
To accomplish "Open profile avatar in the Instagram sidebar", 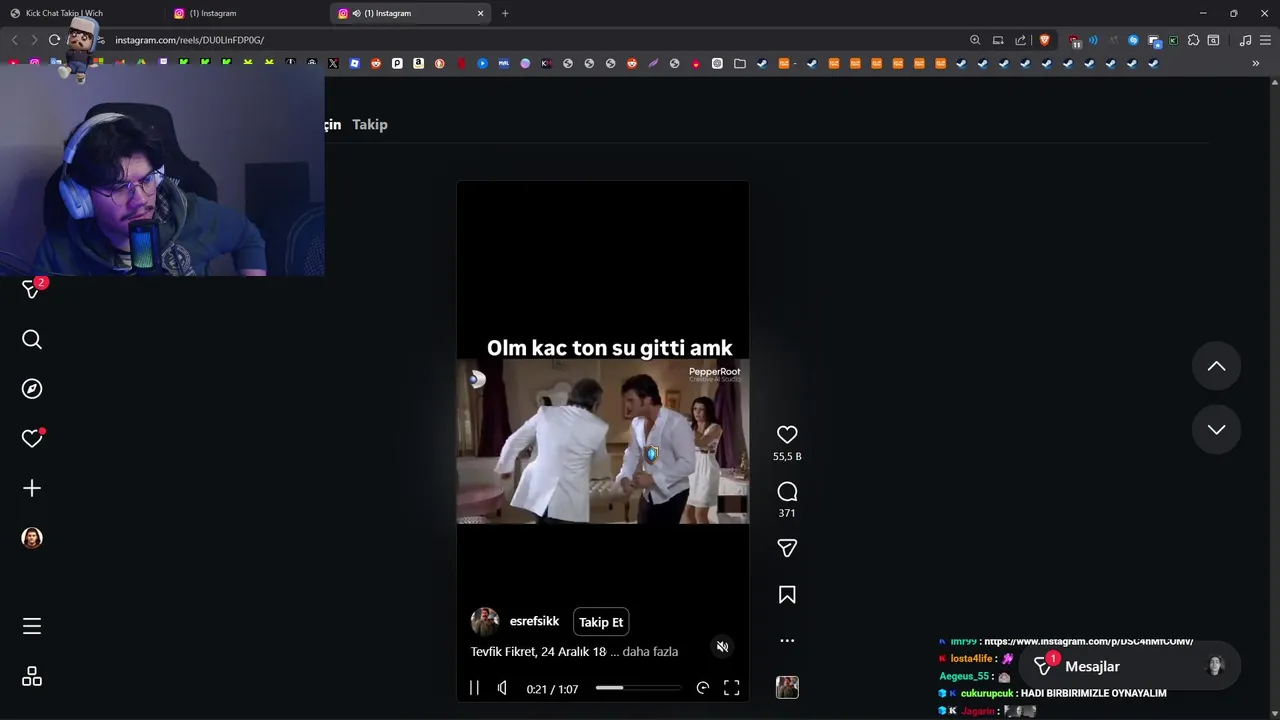I will pos(32,538).
